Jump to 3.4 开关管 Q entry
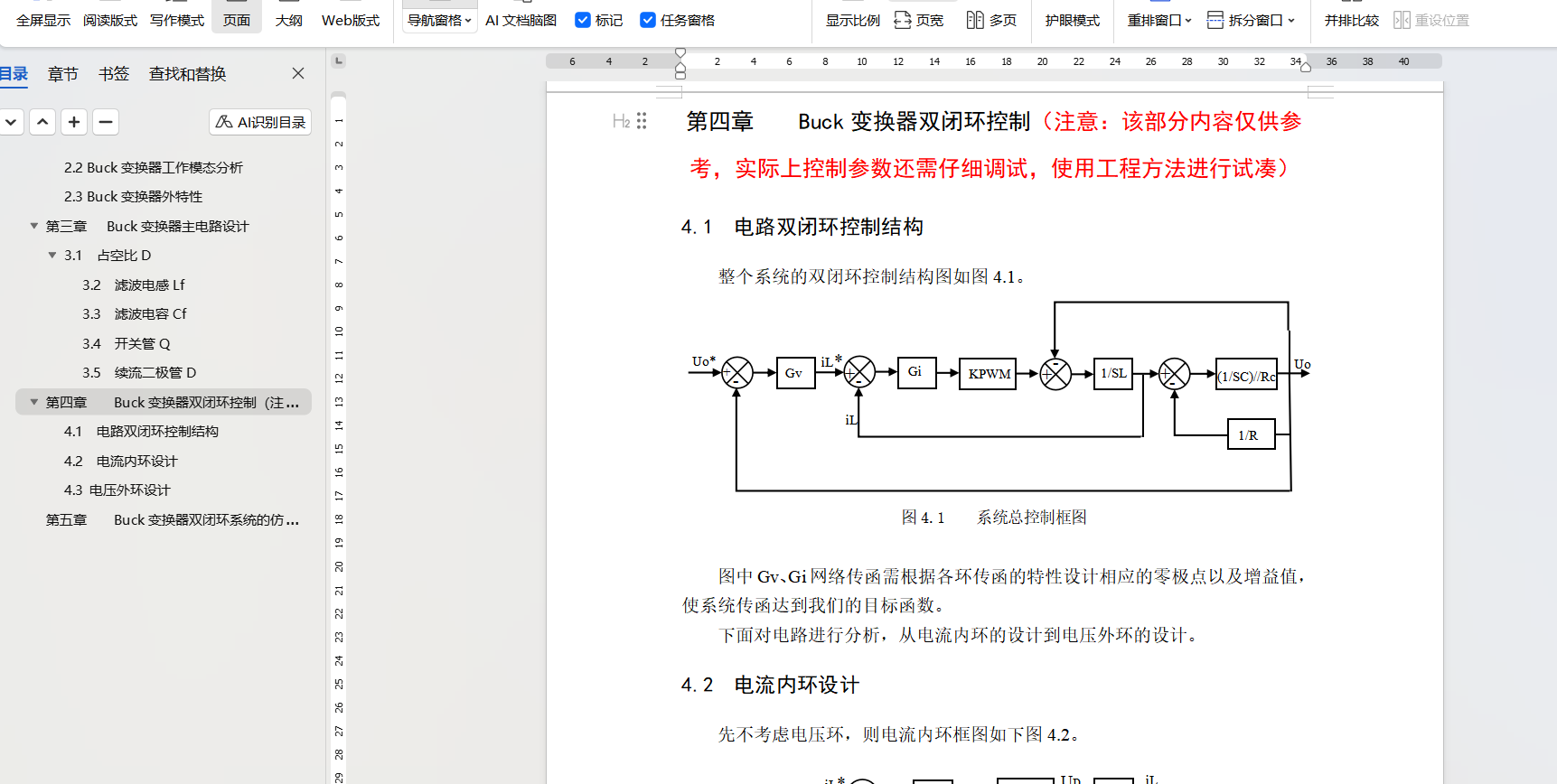Image resolution: width=1557 pixels, height=784 pixels. point(127,343)
